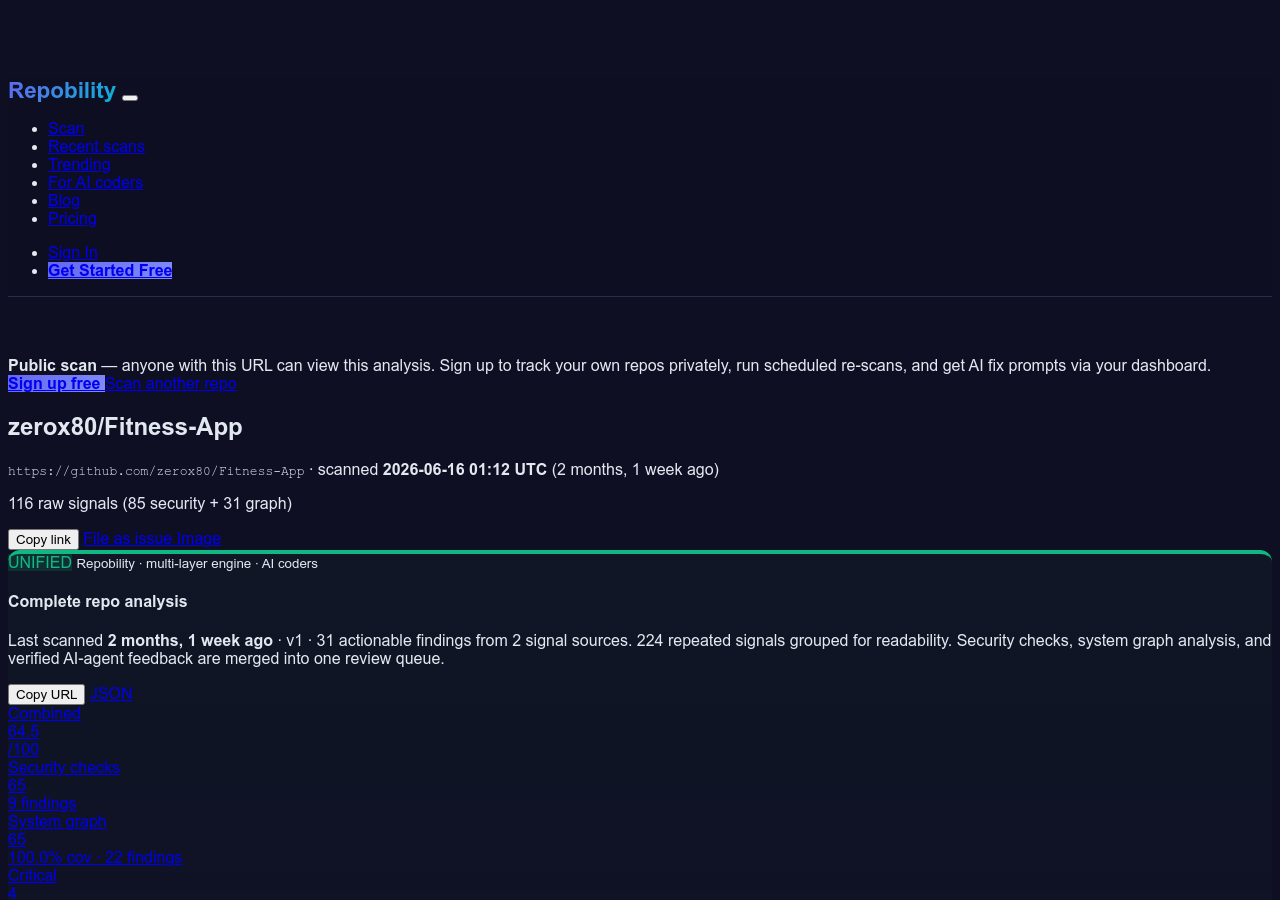
Task: Click the Sign up free link
Action: coord(56,383)
